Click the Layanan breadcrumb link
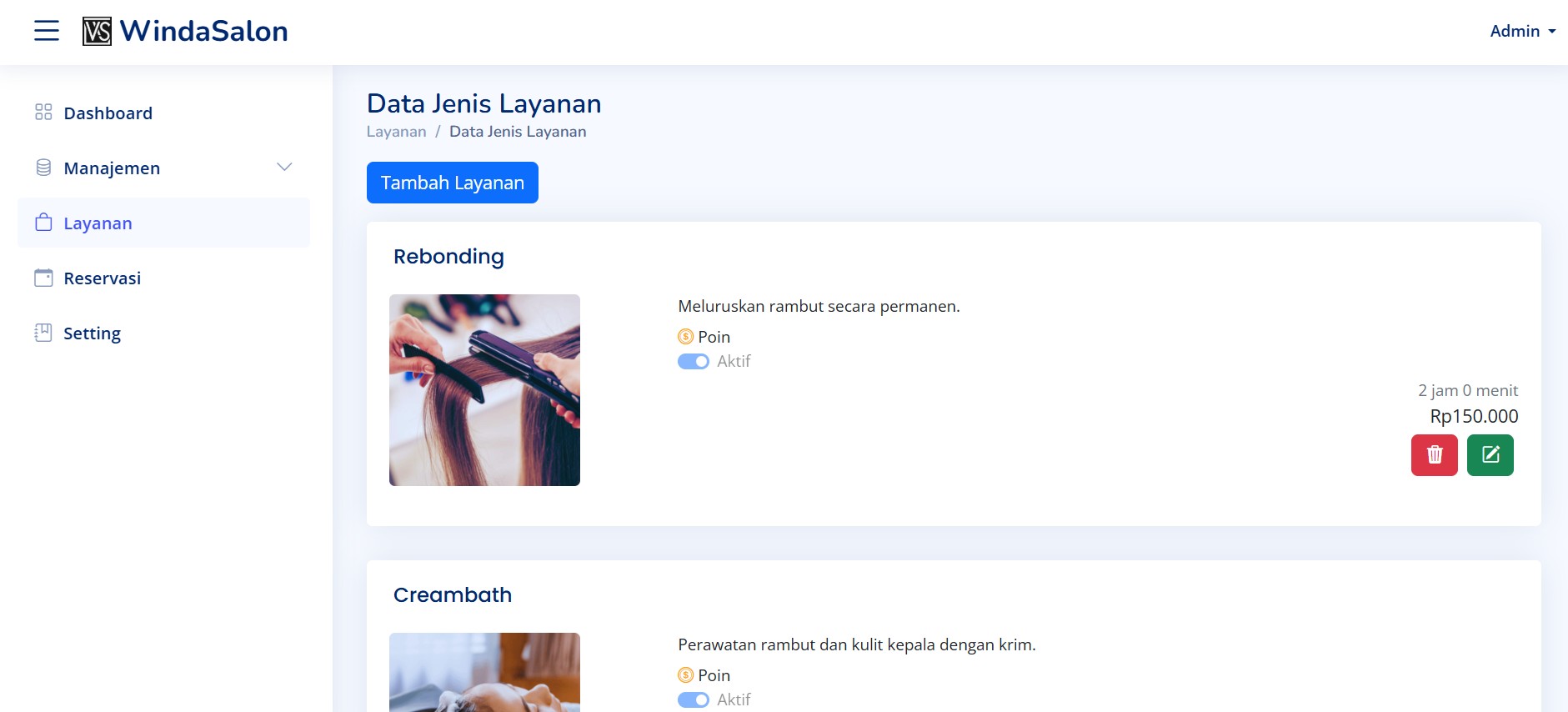This screenshot has width=1568, height=712. point(396,132)
